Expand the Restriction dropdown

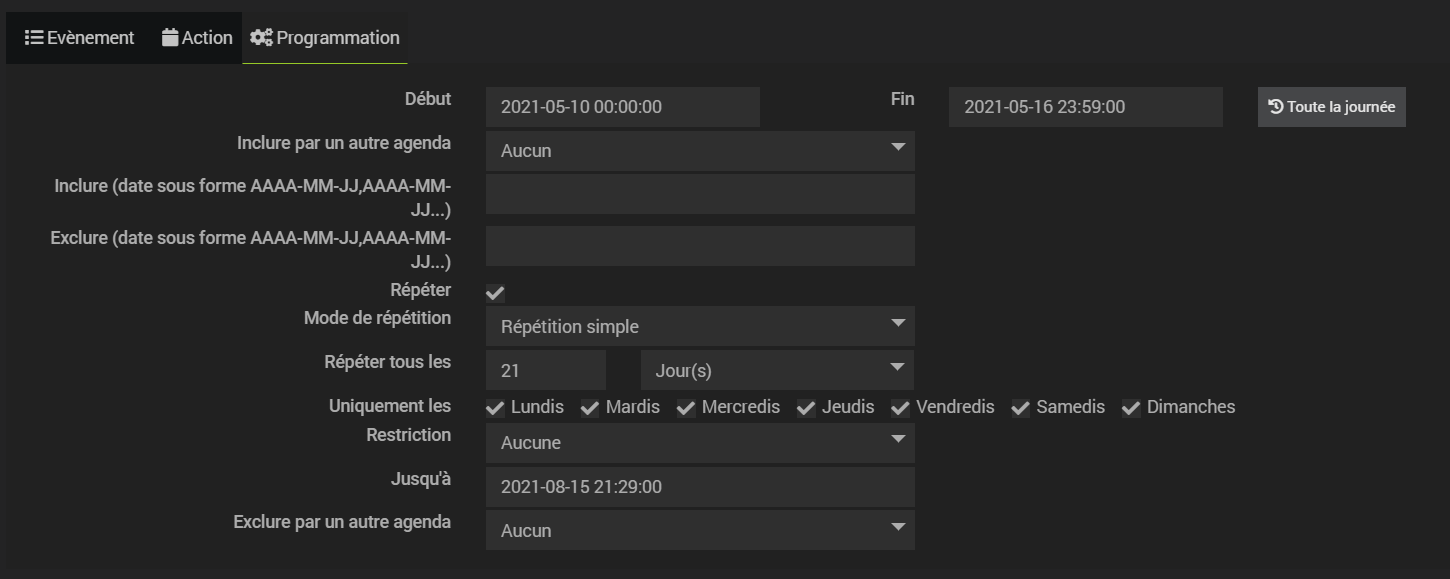pos(700,443)
